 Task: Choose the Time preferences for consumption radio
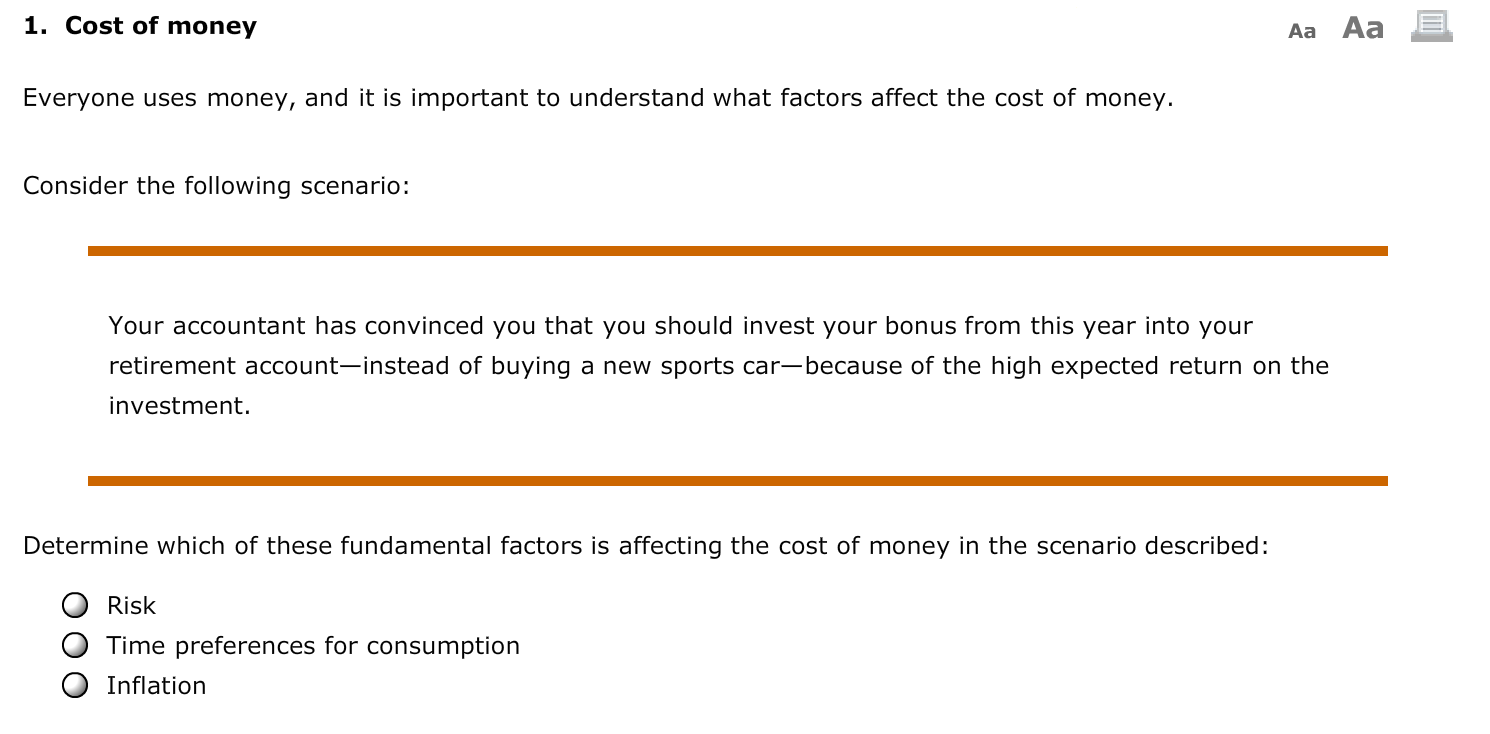tap(74, 645)
